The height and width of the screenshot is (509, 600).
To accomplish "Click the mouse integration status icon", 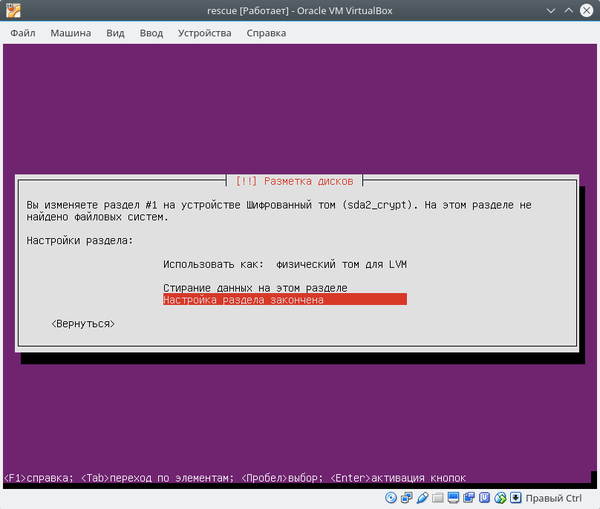I will (x=500, y=498).
